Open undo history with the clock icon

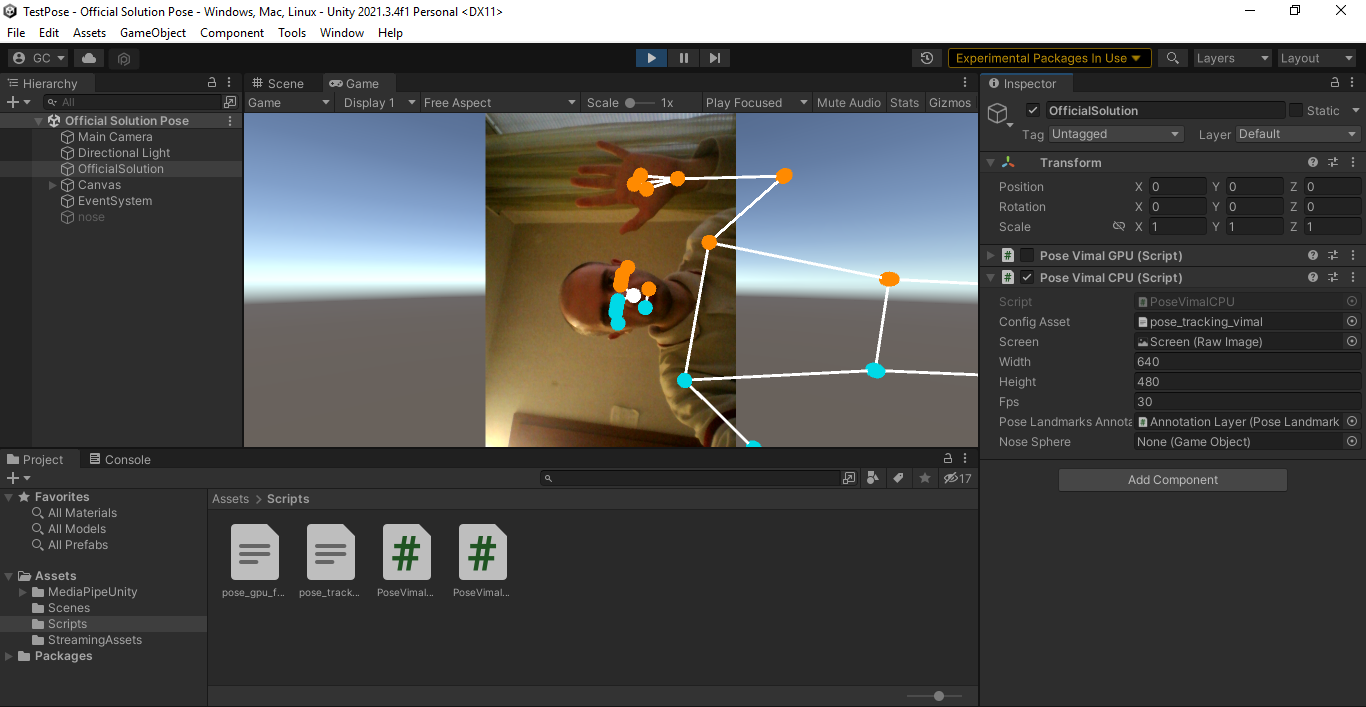coord(926,58)
